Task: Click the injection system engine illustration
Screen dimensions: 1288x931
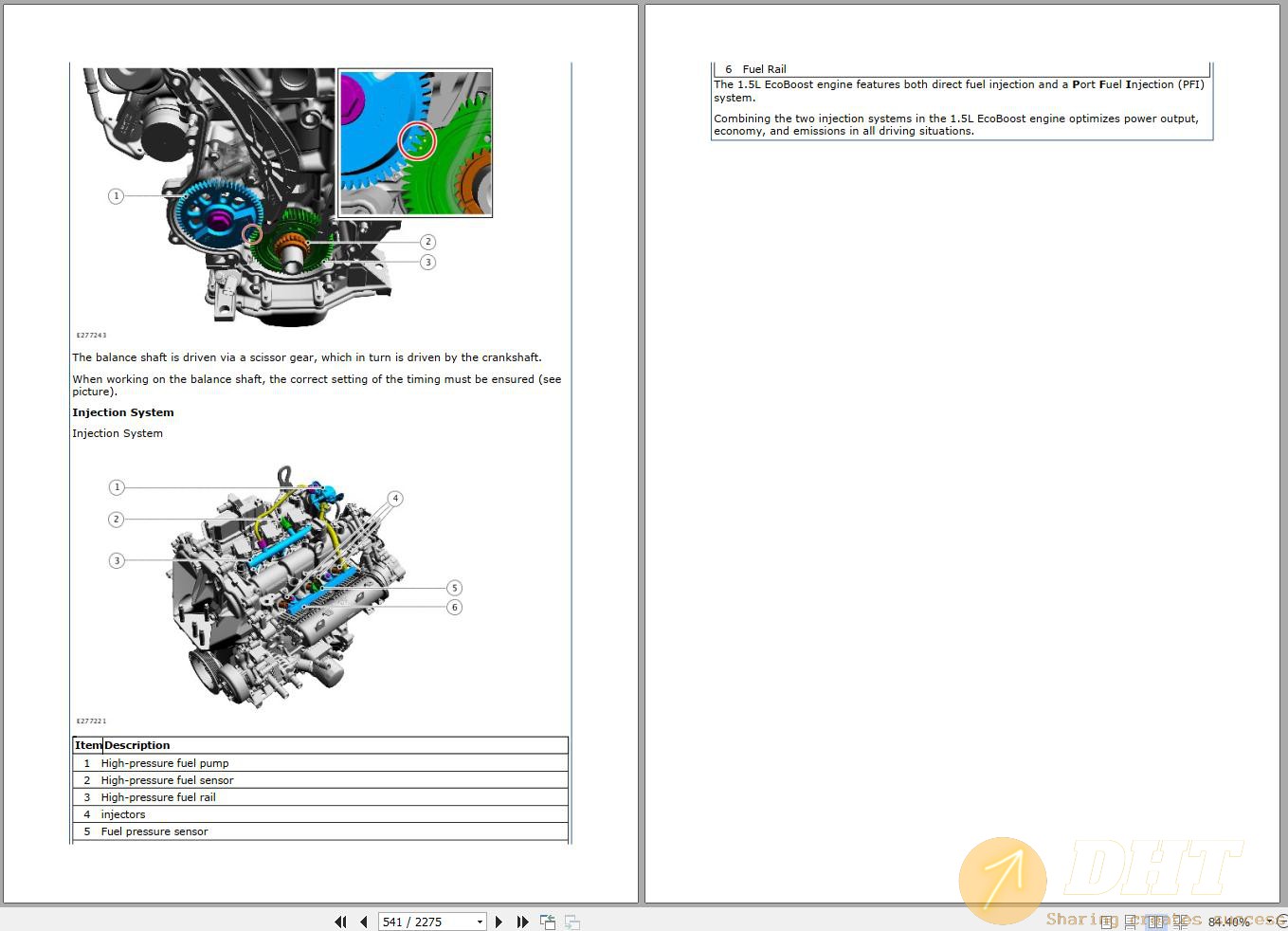Action: tap(289, 588)
